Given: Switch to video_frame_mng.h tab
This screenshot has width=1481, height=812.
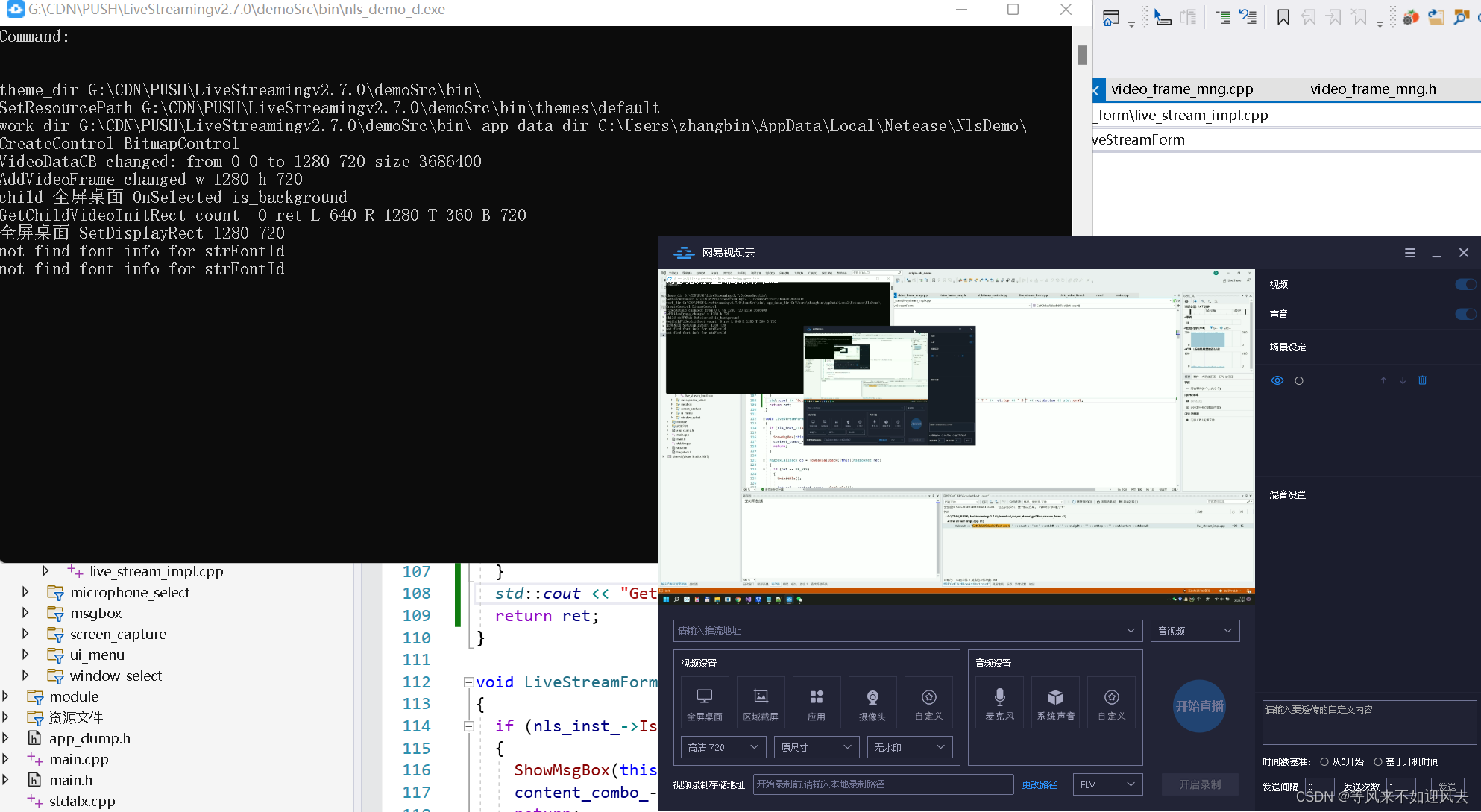Looking at the screenshot, I should point(1373,89).
